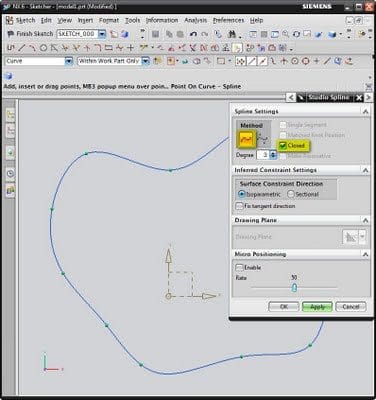Toggle the Single Segment checkbox
This screenshot has height=400, width=376.
tap(283, 125)
